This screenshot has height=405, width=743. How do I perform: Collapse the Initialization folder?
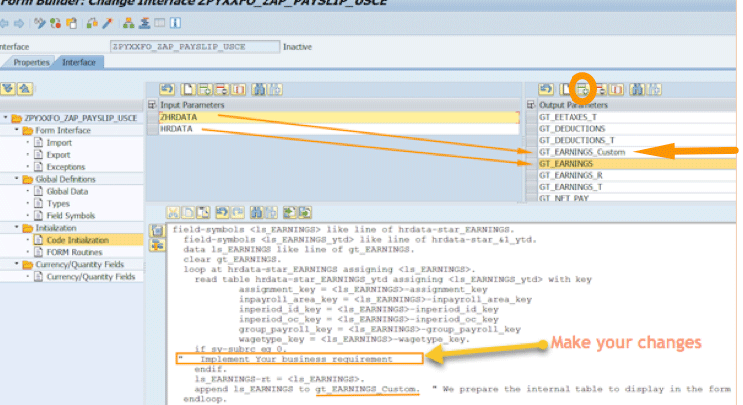point(17,227)
